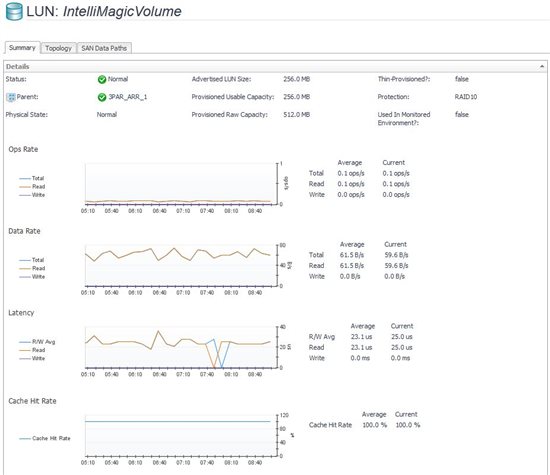Click the Cache Hit Rate average 100.0 %
This screenshot has width=550, height=475.
pyautogui.click(x=375, y=425)
